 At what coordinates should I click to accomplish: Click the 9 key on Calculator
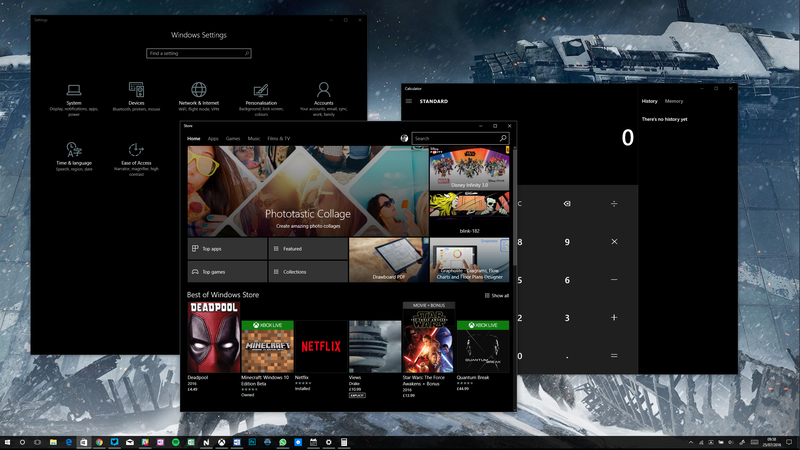(x=567, y=242)
